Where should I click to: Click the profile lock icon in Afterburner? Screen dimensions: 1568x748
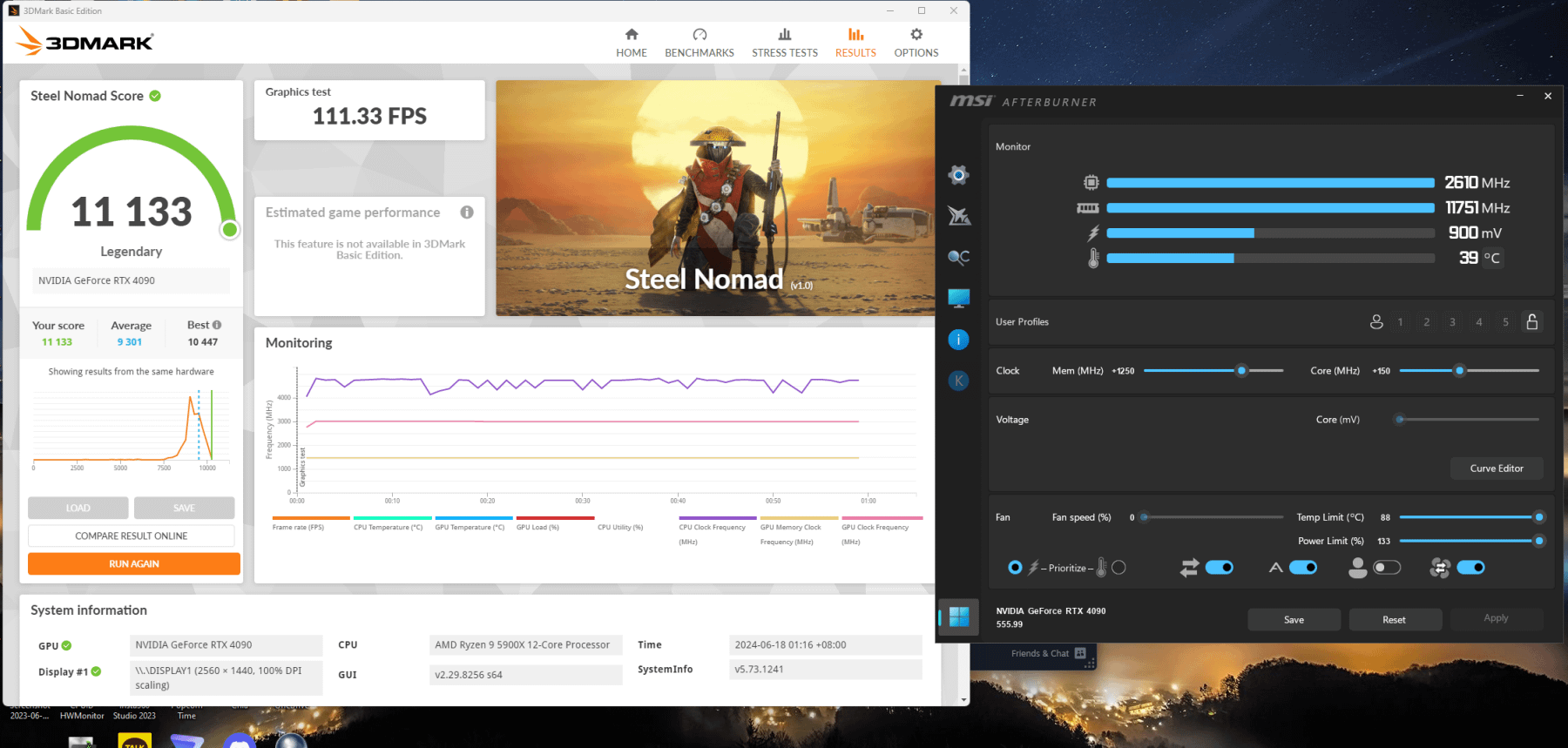(x=1531, y=321)
